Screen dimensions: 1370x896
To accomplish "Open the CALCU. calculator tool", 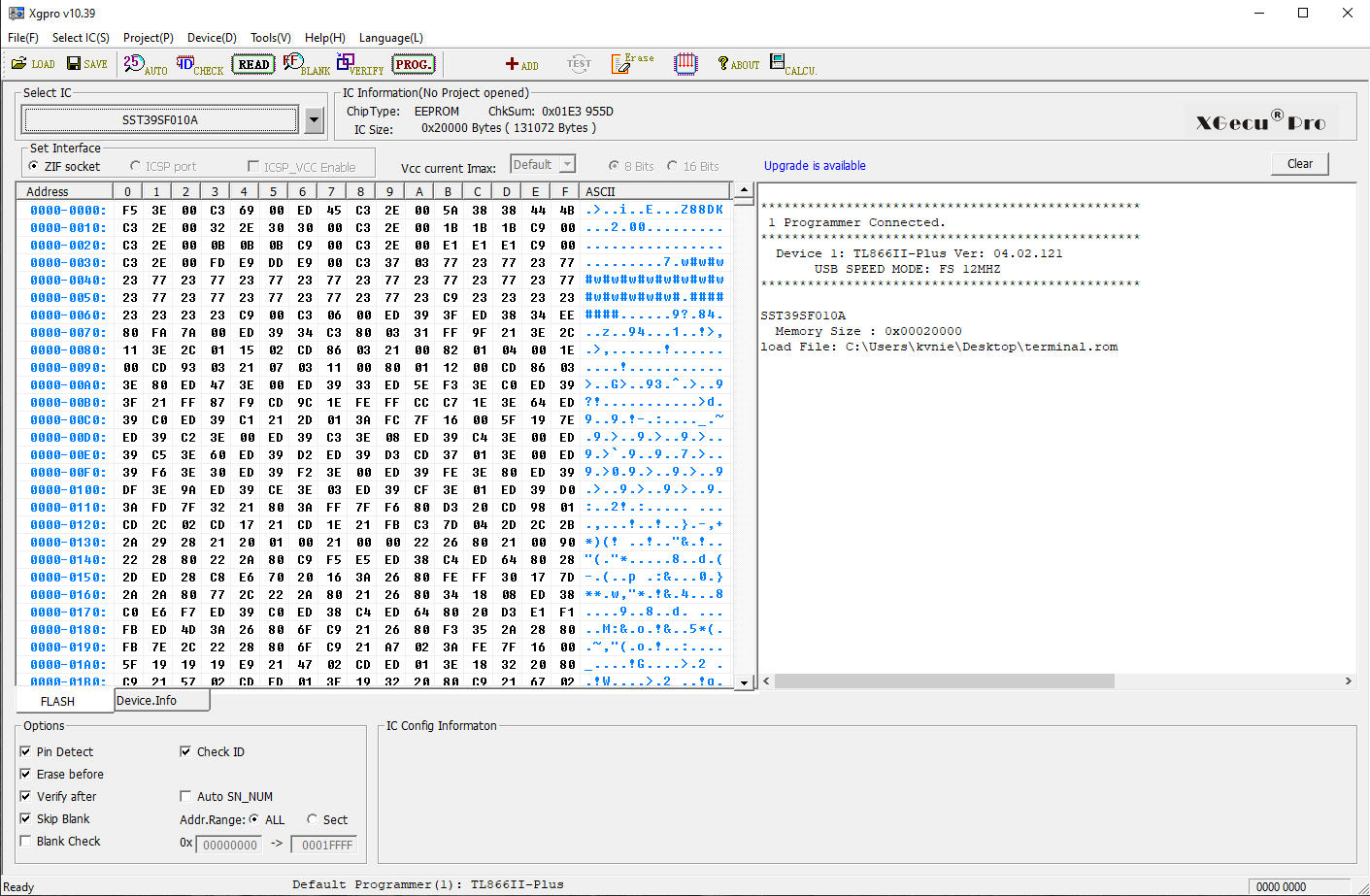I will tap(792, 65).
